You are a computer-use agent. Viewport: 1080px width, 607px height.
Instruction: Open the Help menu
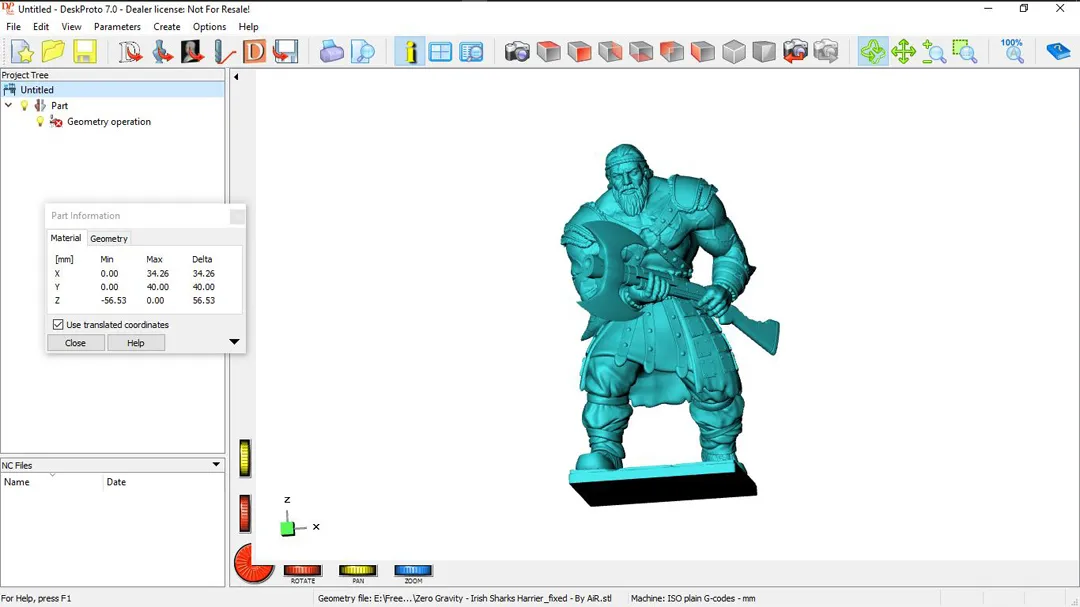(248, 27)
